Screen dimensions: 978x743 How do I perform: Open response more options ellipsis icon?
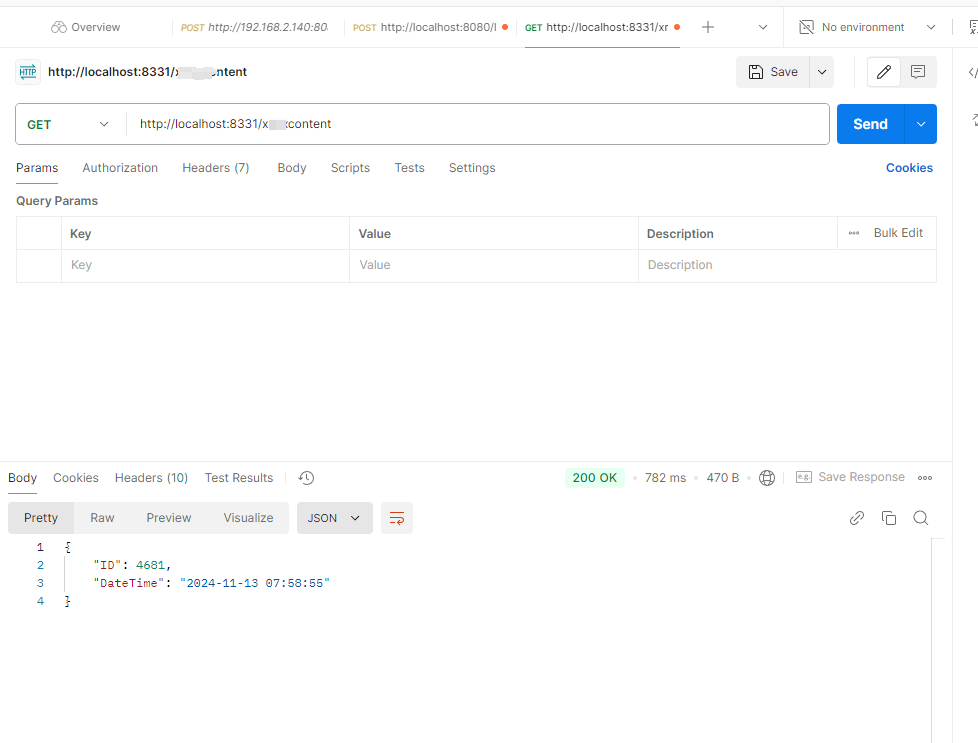click(925, 478)
